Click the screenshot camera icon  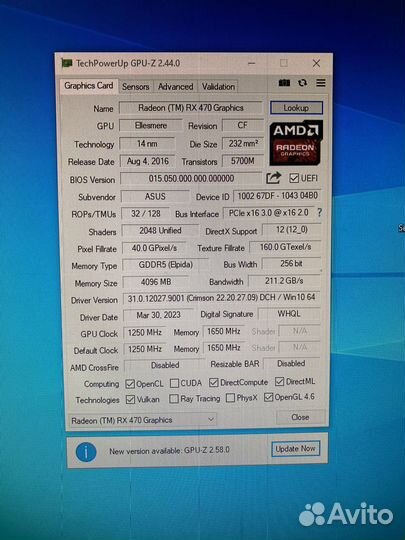coord(284,83)
